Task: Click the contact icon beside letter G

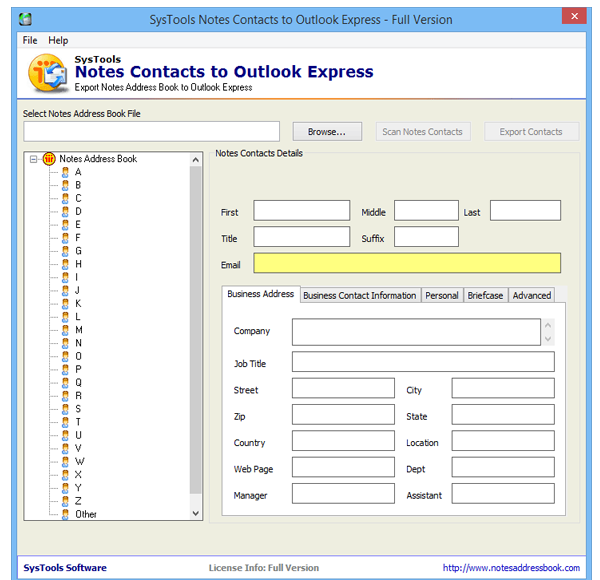Action: pyautogui.click(x=65, y=251)
